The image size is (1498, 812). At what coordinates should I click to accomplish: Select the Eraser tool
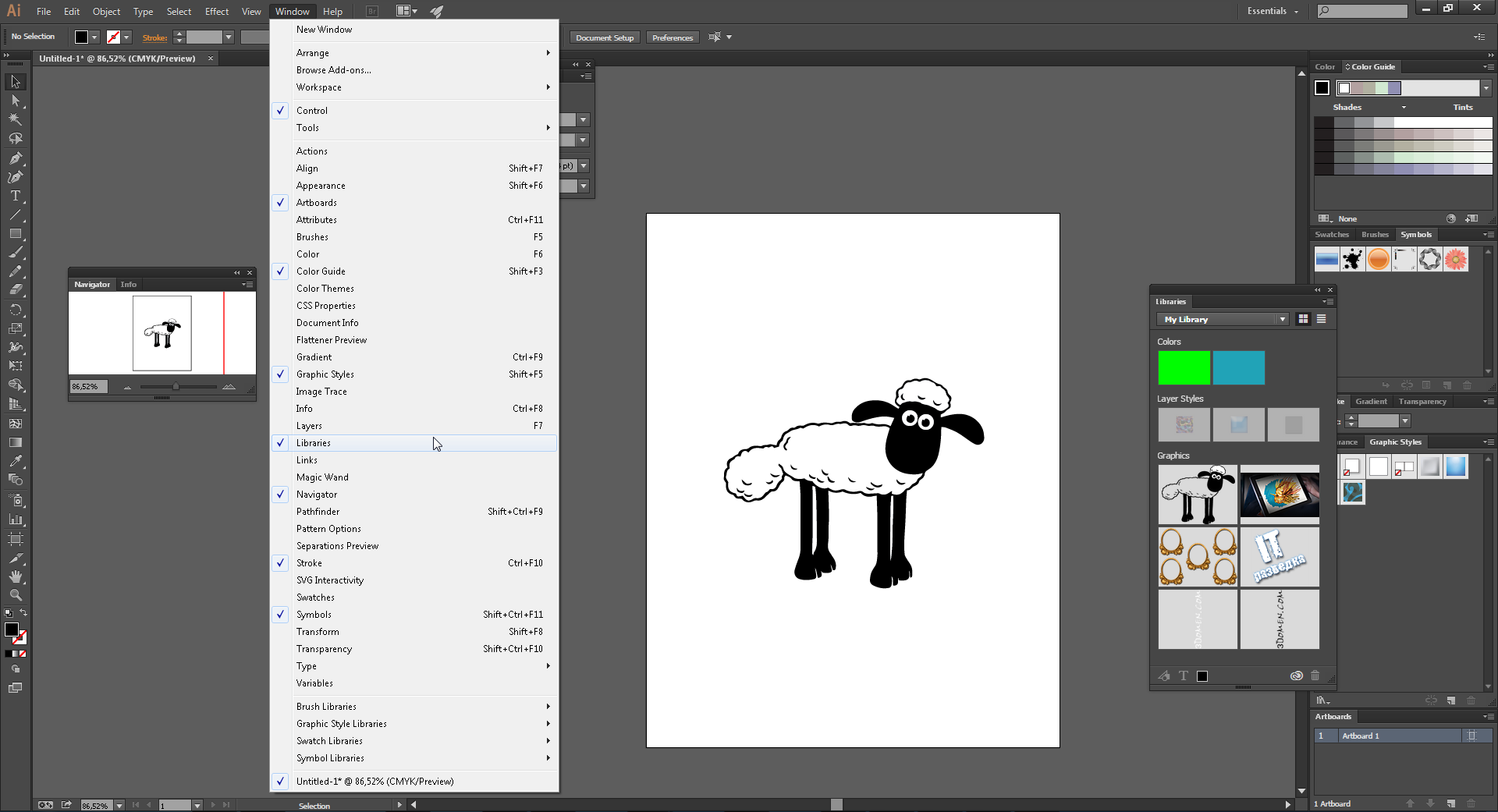[x=15, y=289]
